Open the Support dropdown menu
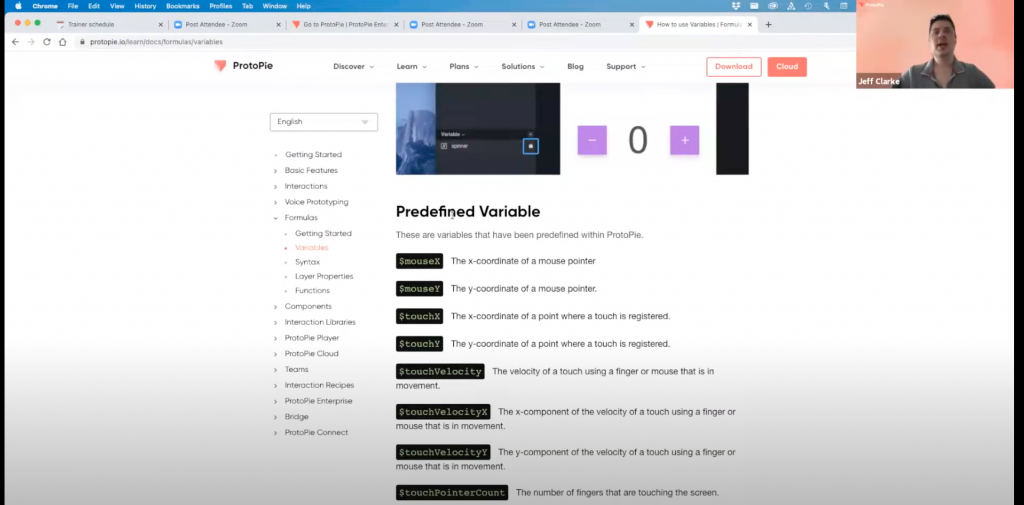 tap(626, 67)
